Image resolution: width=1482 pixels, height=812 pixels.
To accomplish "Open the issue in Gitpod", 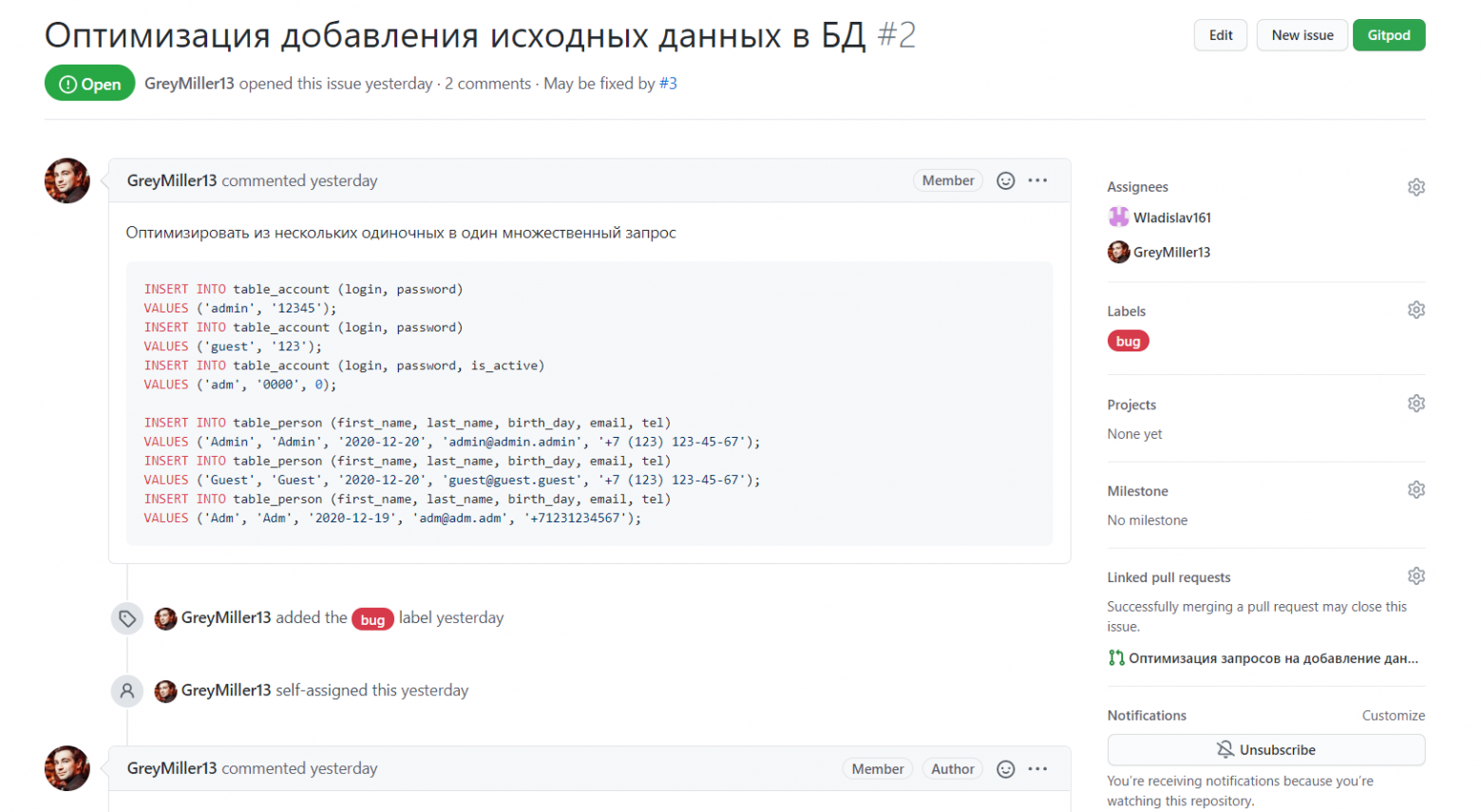I will click(x=1389, y=35).
